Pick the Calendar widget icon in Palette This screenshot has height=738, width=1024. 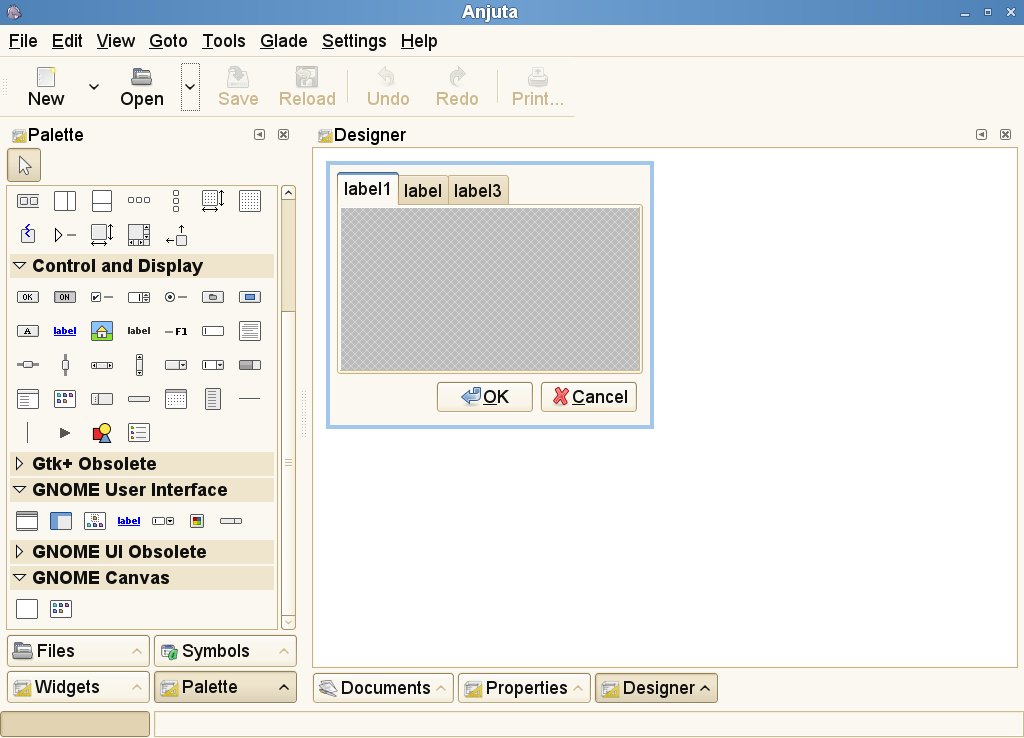(x=176, y=399)
